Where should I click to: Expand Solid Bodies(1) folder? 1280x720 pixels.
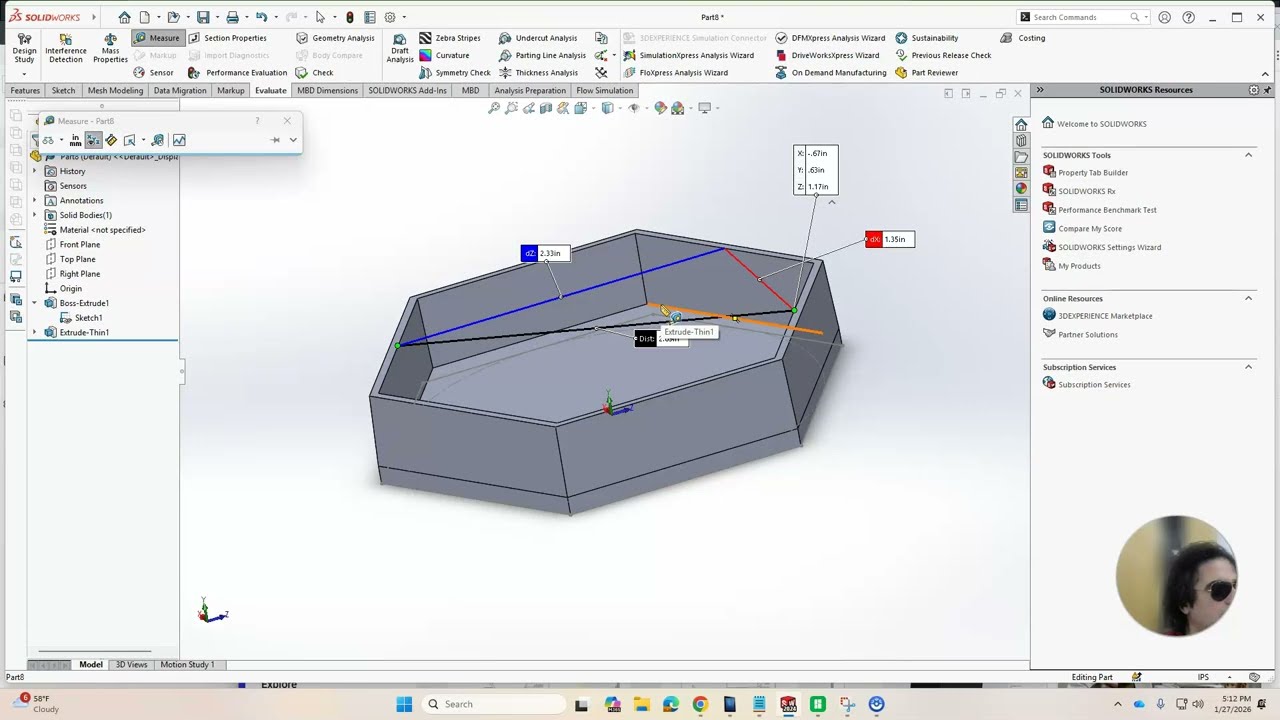(35, 215)
